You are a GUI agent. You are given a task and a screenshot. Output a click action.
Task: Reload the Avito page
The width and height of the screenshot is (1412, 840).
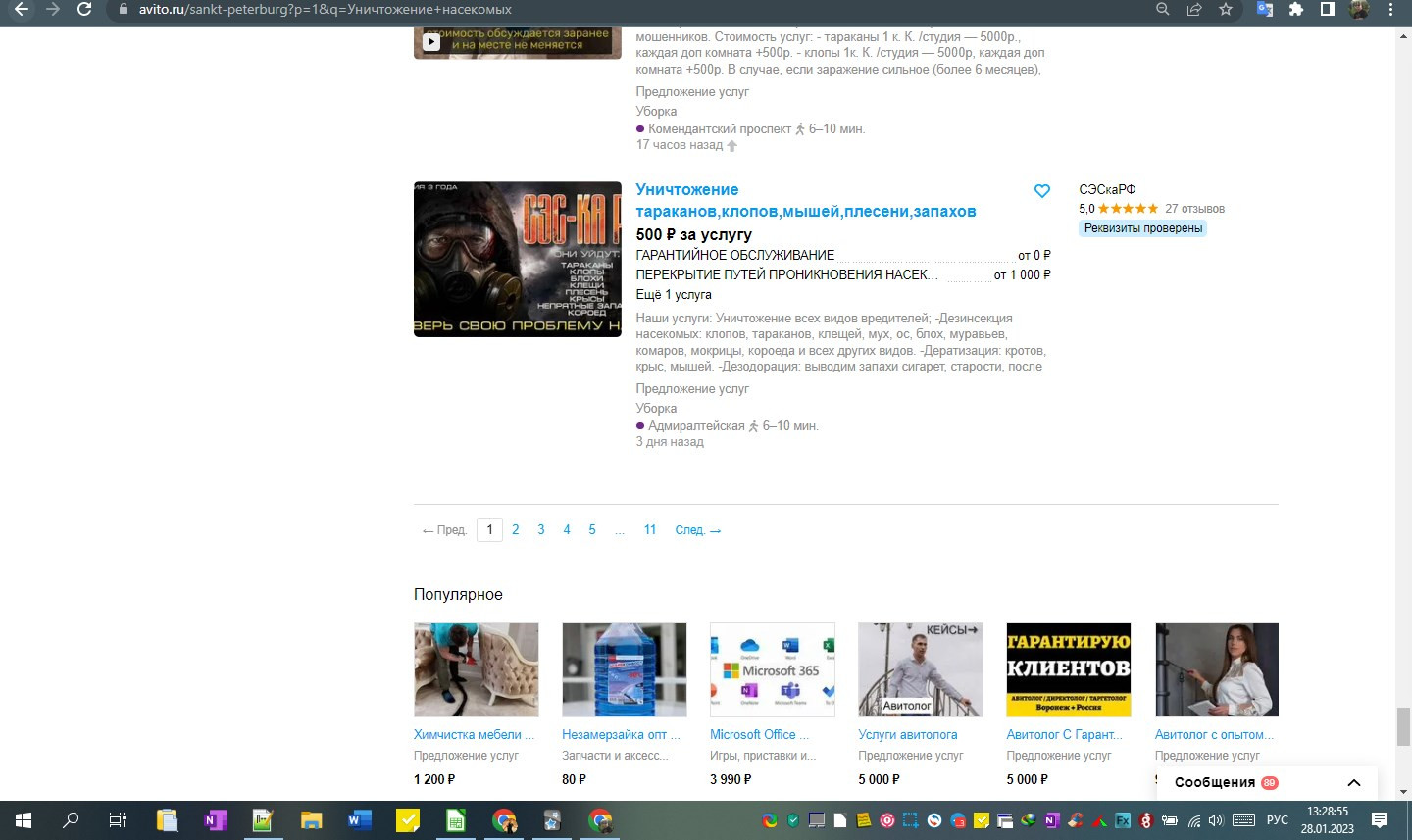[84, 9]
